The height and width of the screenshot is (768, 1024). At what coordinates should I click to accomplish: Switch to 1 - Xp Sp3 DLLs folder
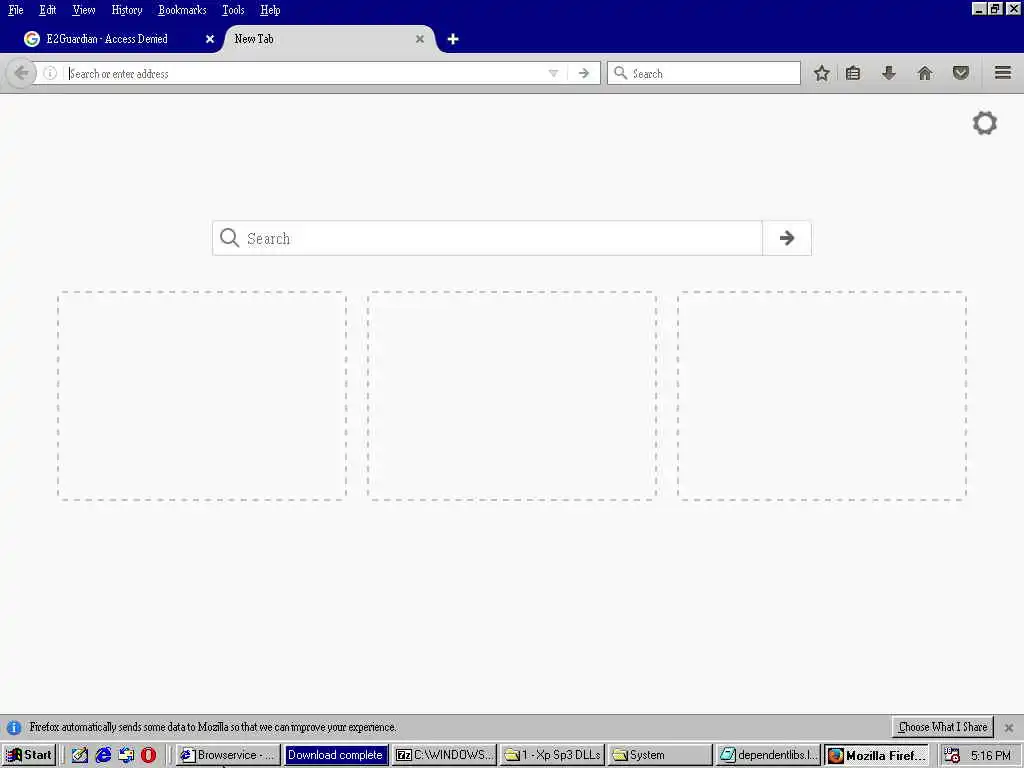click(552, 755)
